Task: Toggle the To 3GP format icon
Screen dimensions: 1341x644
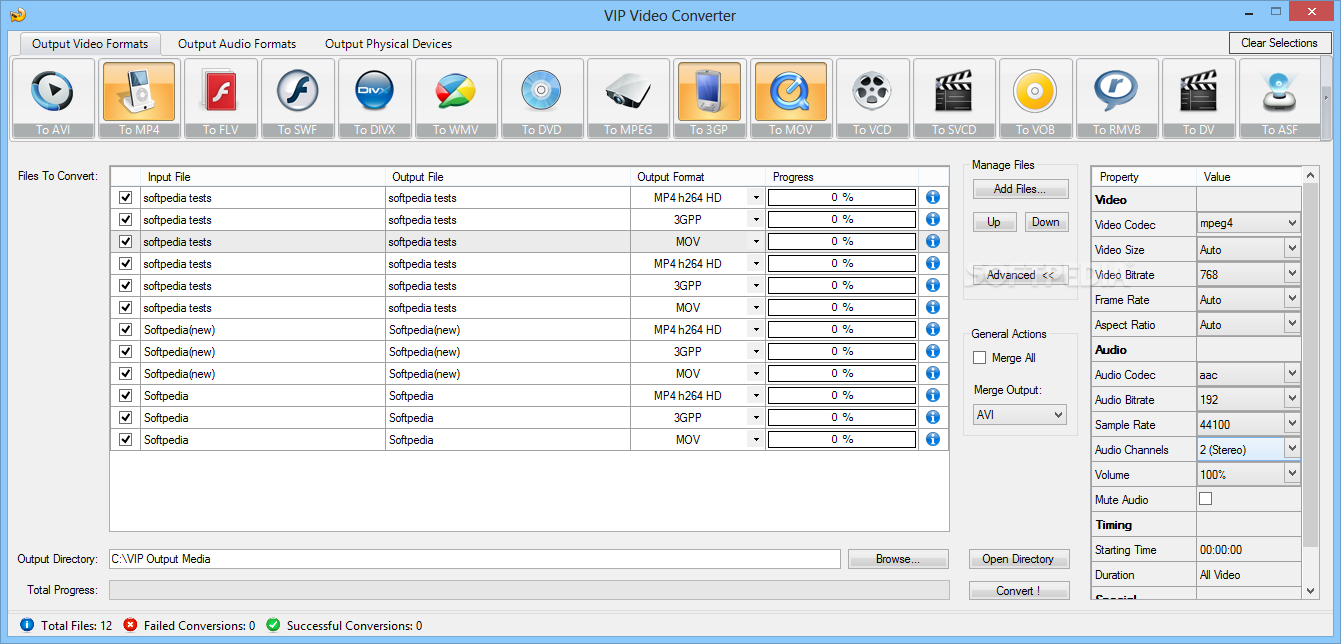Action: tap(710, 98)
